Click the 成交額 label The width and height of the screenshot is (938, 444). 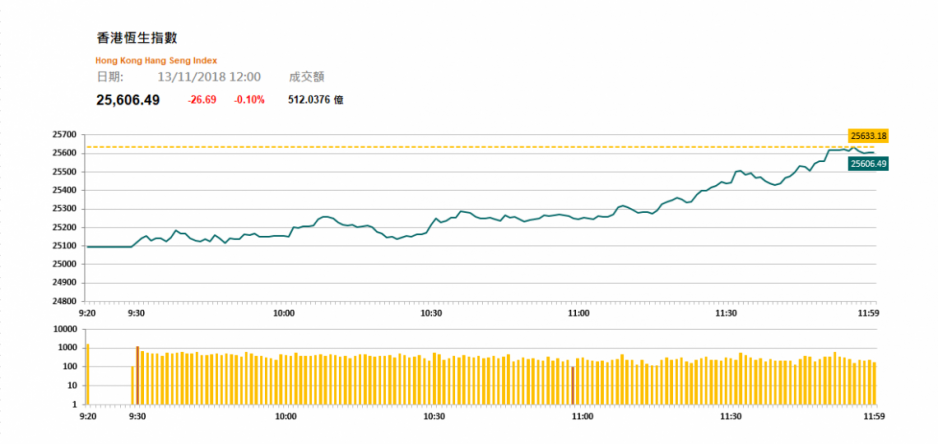click(307, 77)
